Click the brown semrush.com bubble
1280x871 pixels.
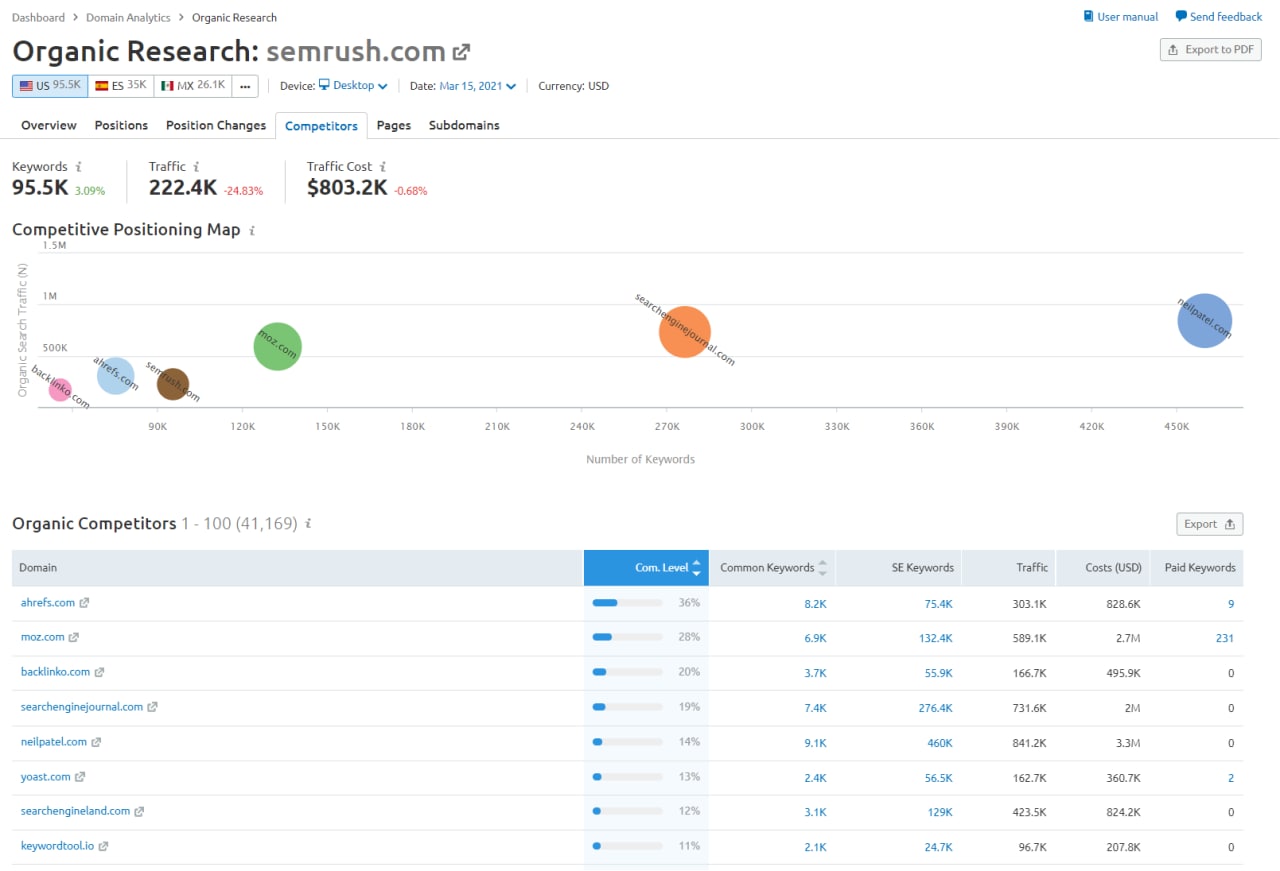173,383
